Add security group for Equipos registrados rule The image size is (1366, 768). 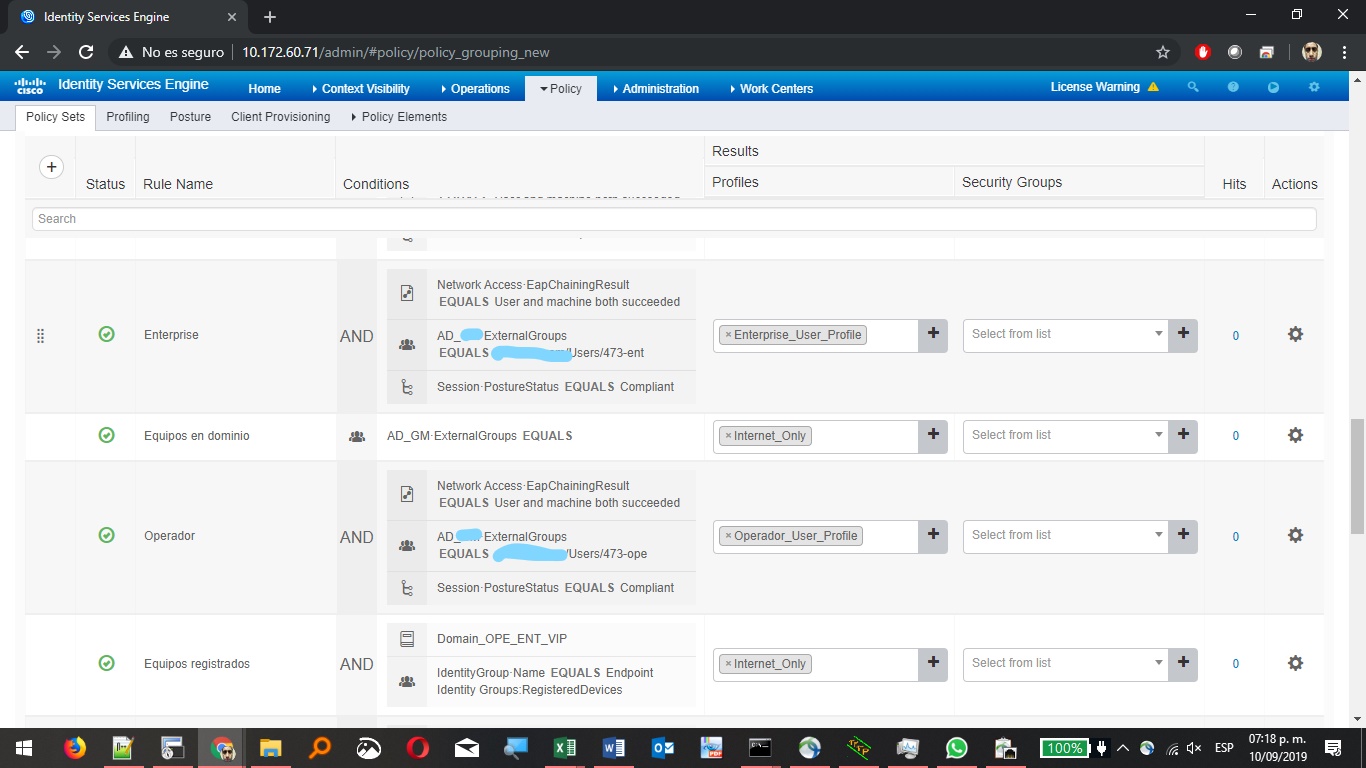[1183, 664]
